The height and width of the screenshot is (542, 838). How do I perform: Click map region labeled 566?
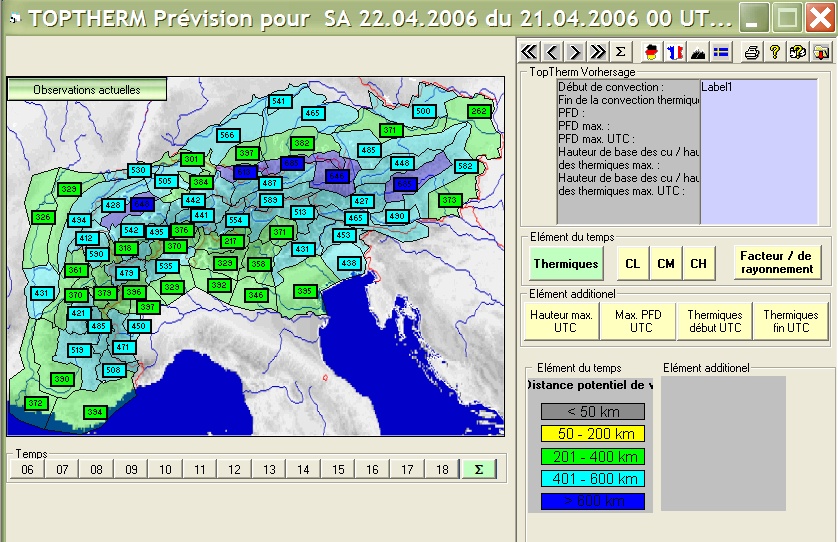[x=228, y=135]
